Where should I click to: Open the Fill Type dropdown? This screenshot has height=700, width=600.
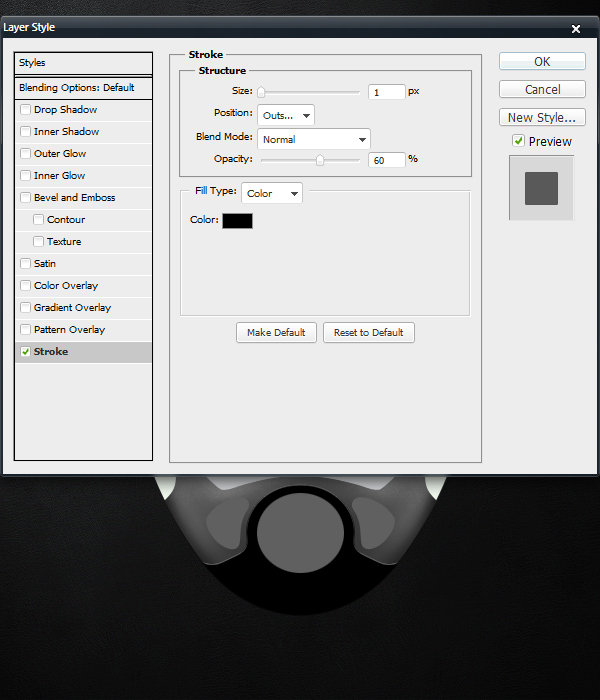coord(272,193)
